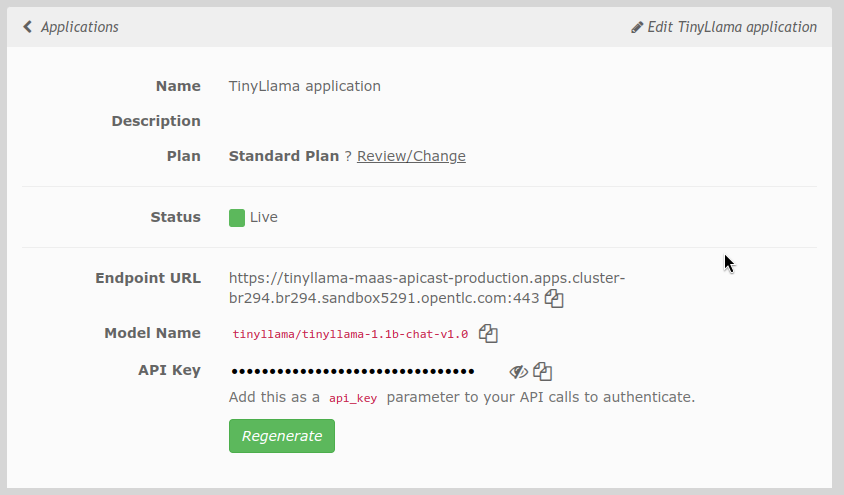Click the Live status text

[264, 217]
